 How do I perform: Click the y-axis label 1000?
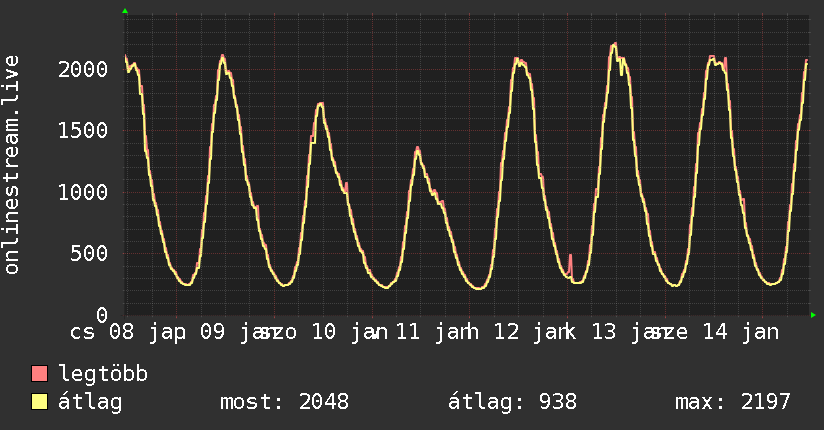coord(83,192)
